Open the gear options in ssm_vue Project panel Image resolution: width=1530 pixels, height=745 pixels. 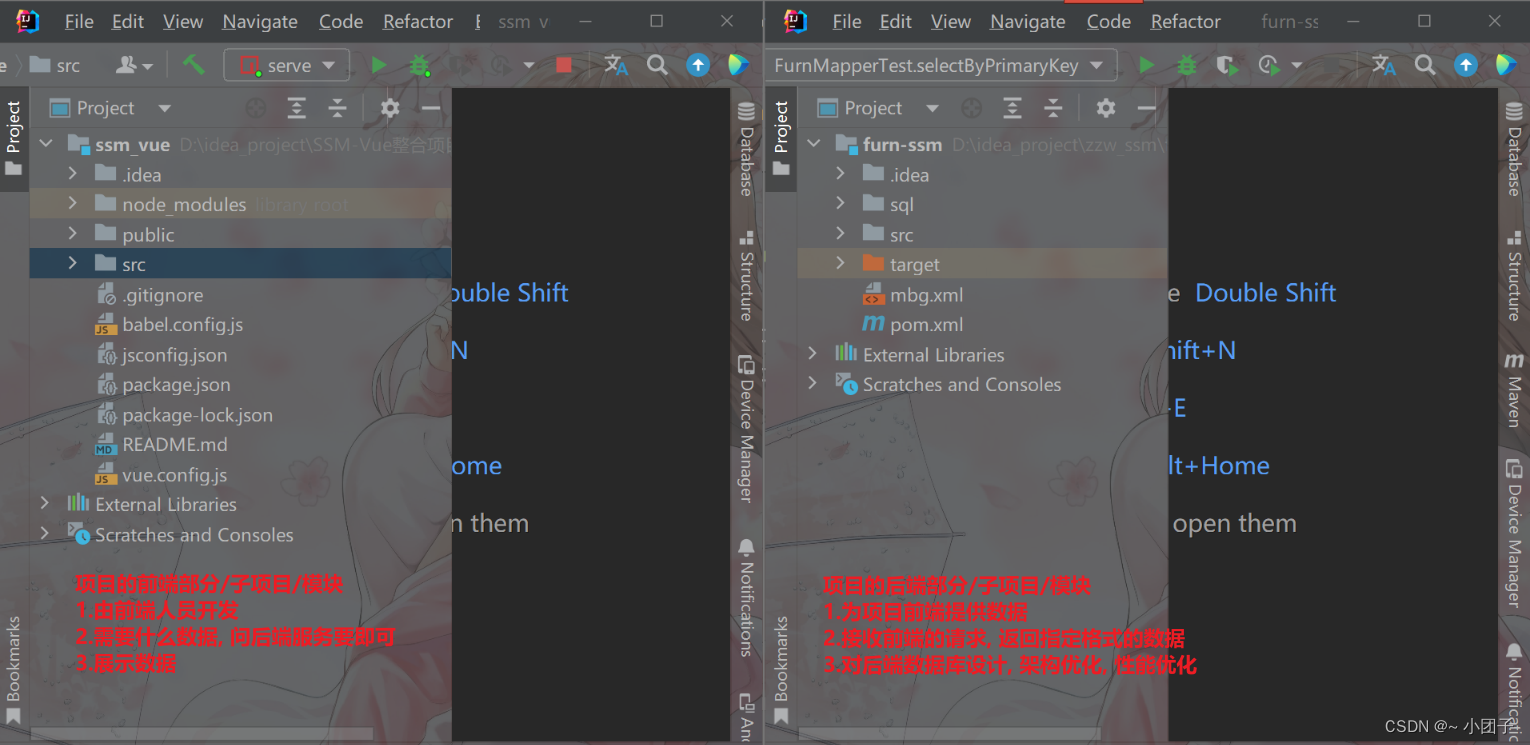(390, 108)
